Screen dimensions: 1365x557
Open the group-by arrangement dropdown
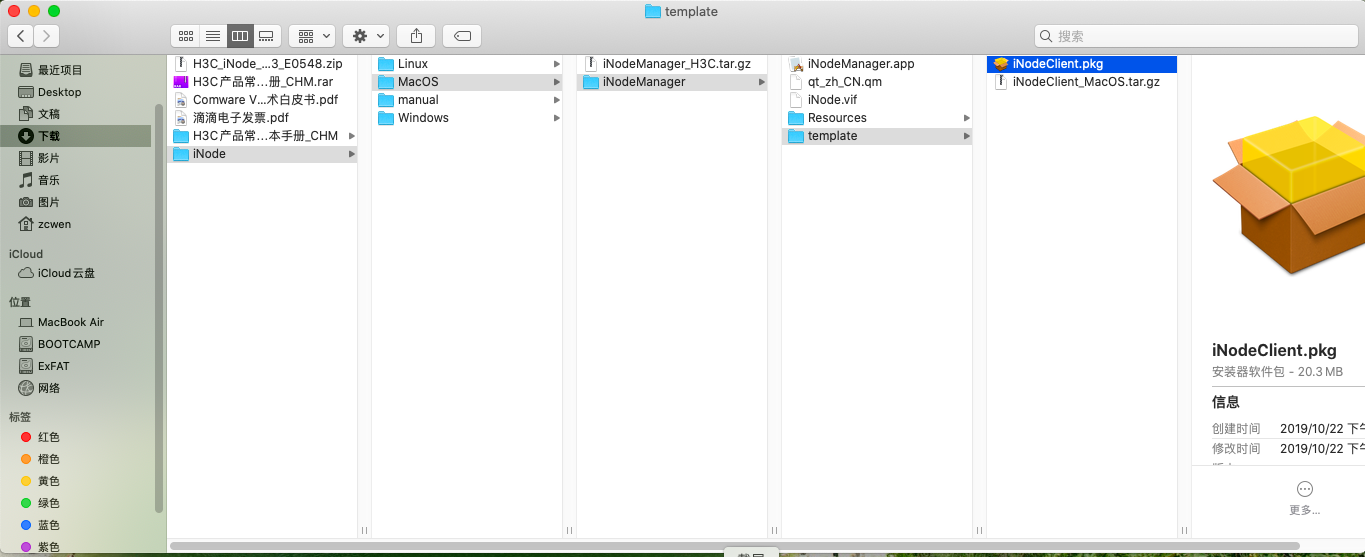(312, 36)
